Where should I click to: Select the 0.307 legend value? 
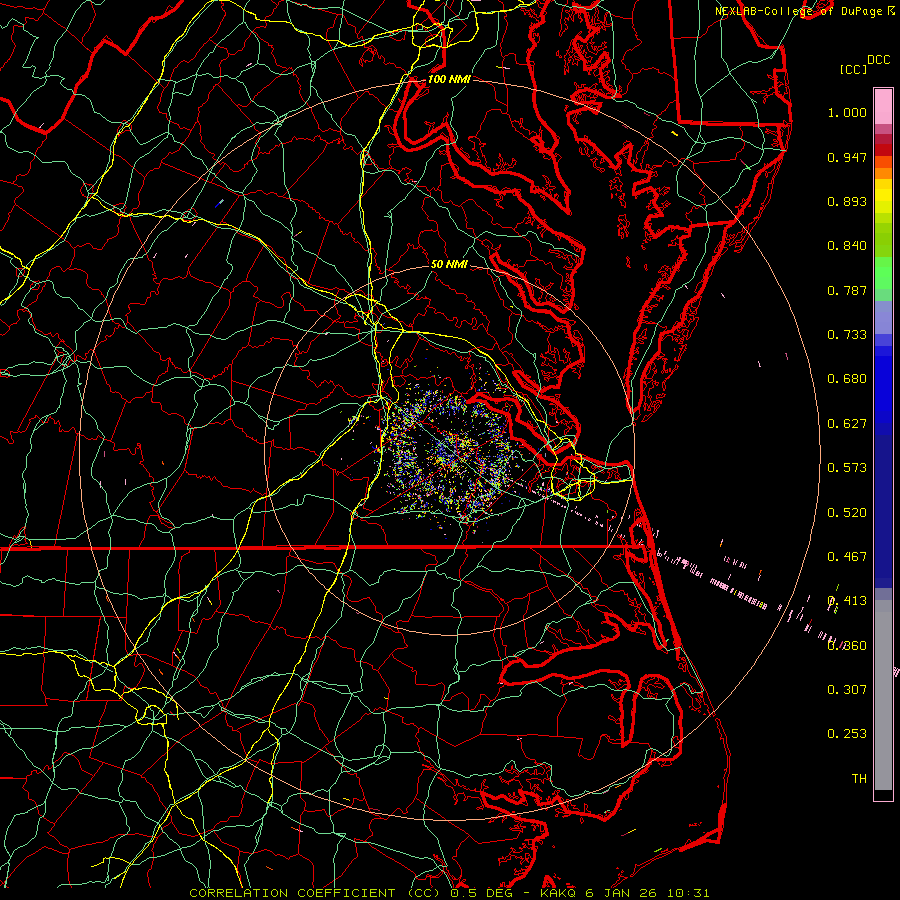point(847,690)
